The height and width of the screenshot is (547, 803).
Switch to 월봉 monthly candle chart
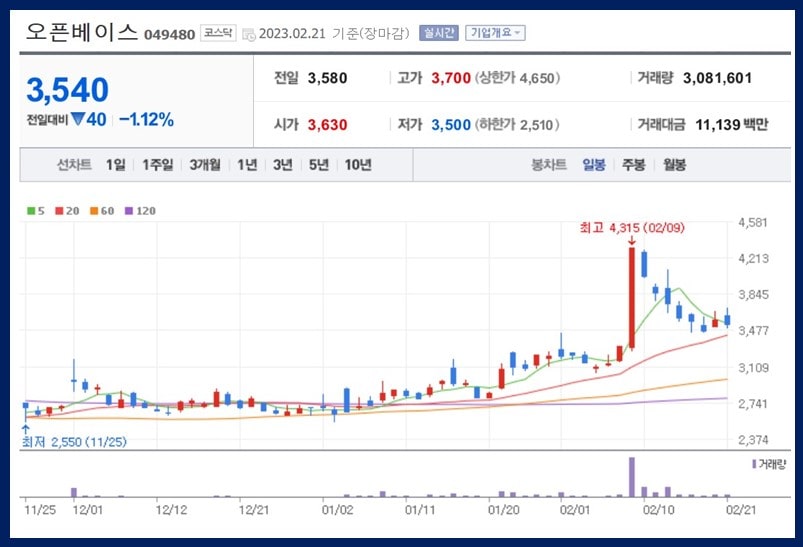674,165
